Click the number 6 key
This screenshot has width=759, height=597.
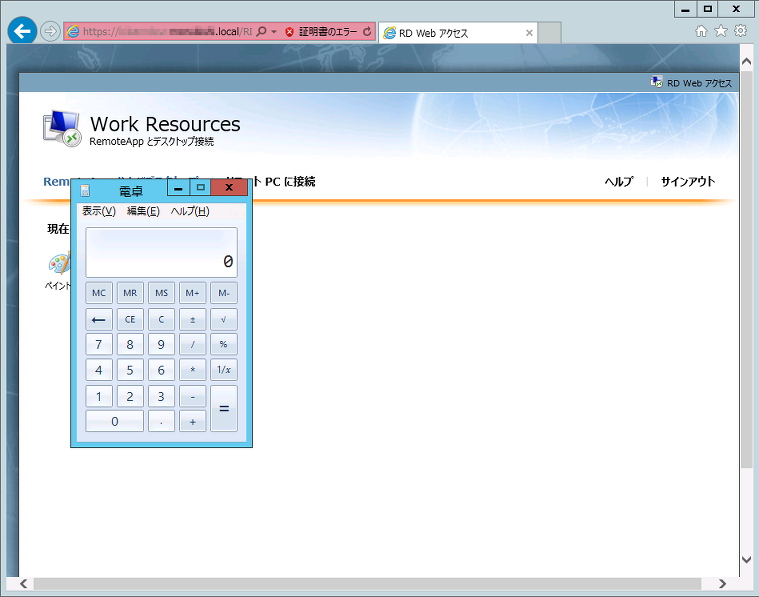pos(161,370)
